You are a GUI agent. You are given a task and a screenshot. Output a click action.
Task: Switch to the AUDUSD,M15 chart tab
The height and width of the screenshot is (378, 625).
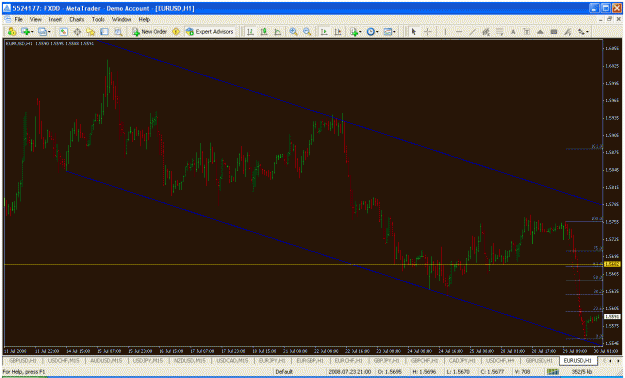(x=106, y=360)
